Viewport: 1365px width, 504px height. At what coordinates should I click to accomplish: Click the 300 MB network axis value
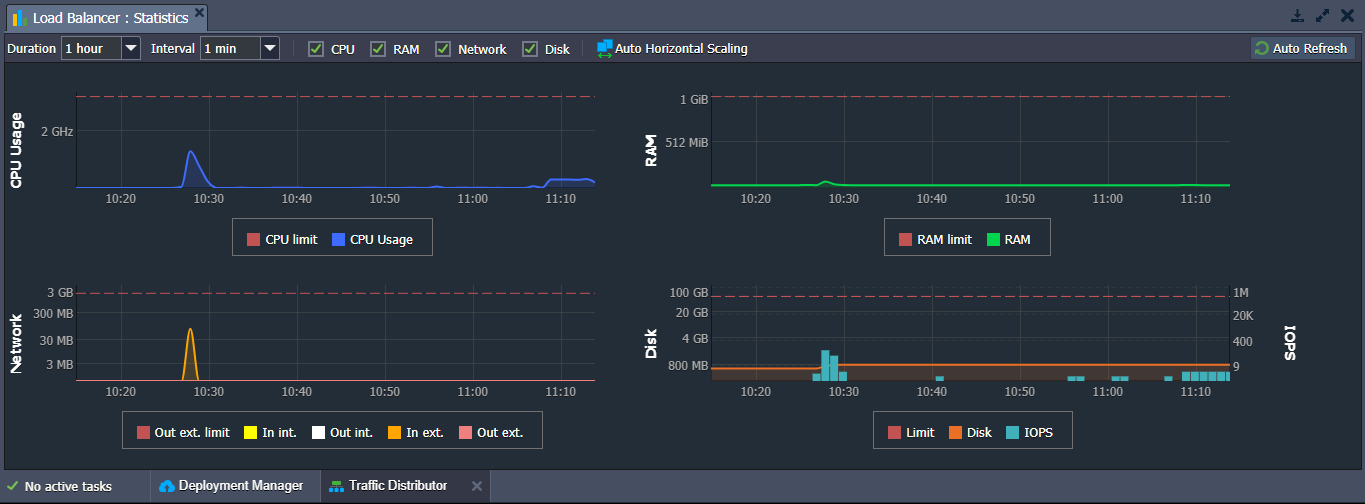click(53, 315)
